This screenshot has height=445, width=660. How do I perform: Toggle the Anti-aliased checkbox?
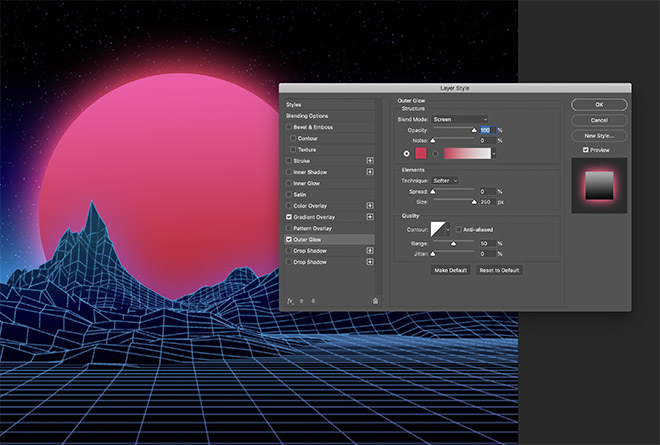click(458, 229)
